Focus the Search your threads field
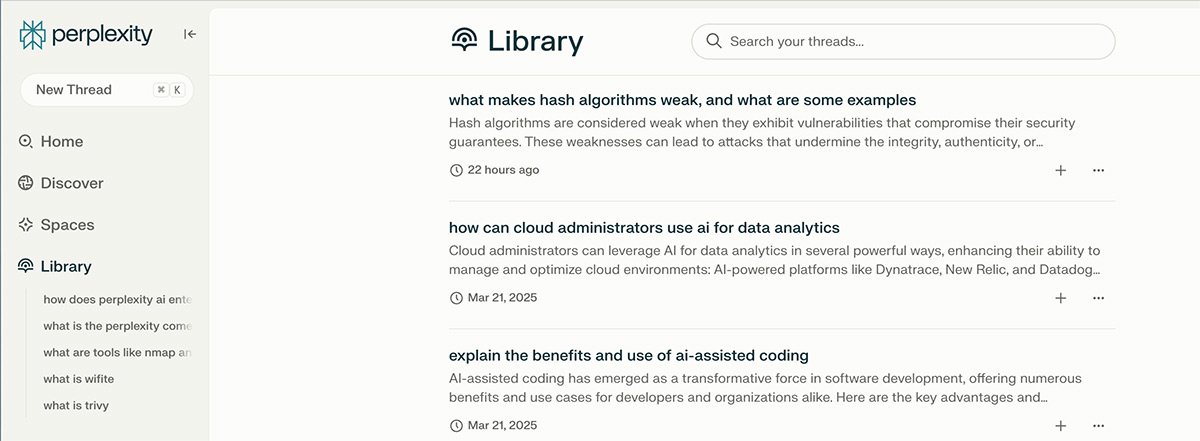This screenshot has width=1200, height=441. pyautogui.click(x=910, y=41)
